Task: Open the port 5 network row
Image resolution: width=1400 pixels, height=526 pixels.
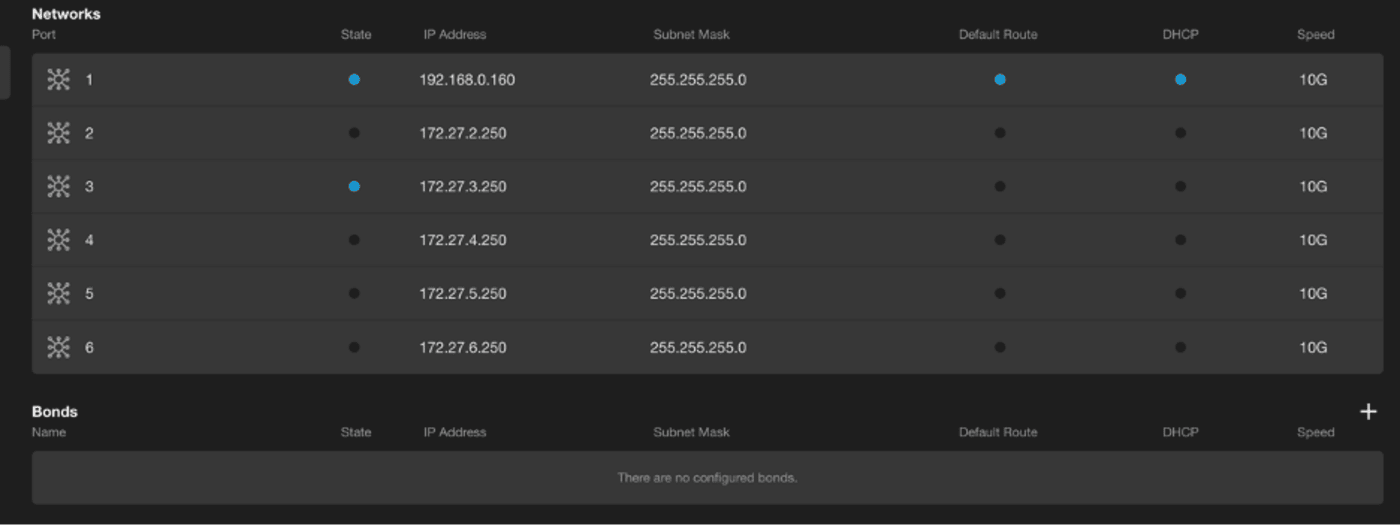Action: pos(707,294)
